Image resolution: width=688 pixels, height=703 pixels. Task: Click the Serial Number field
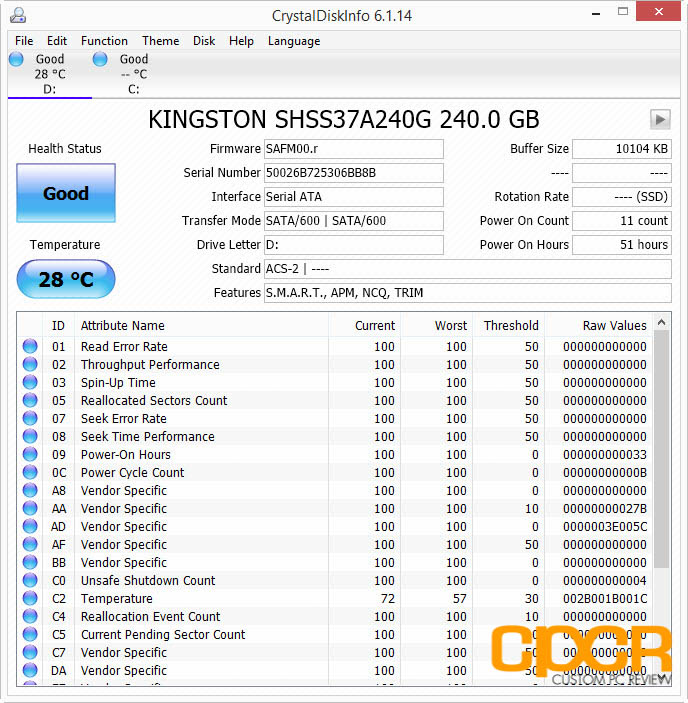[354, 173]
